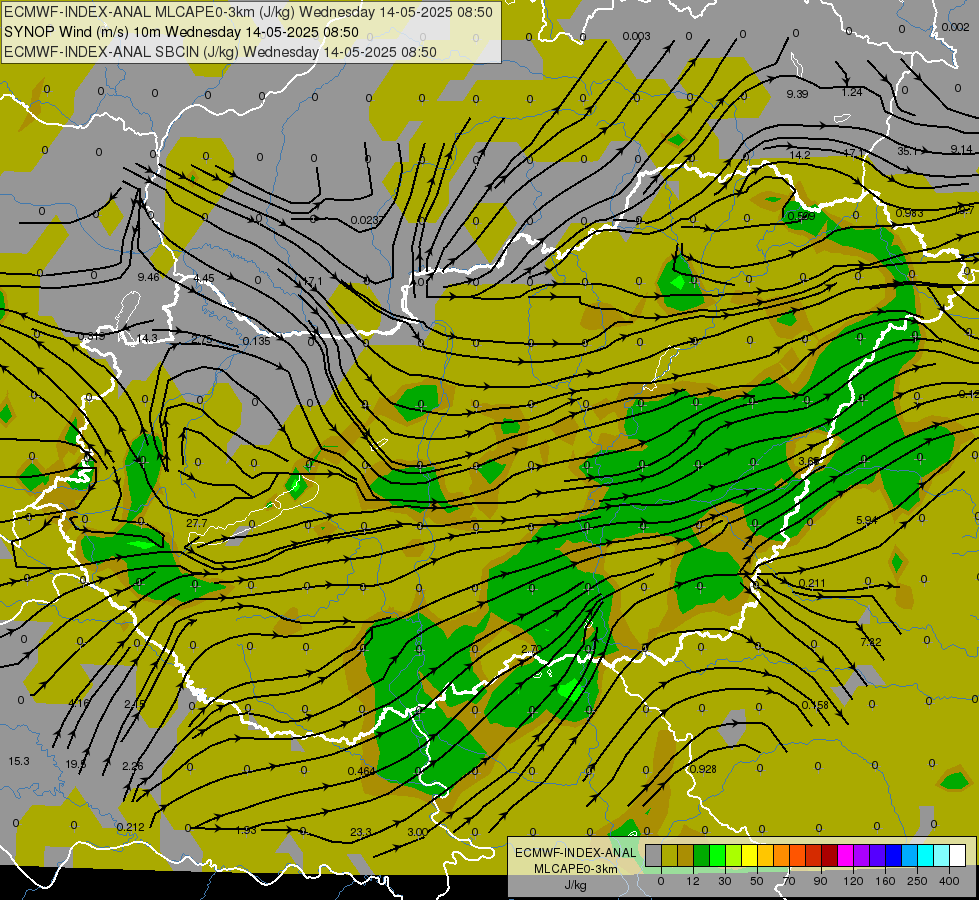This screenshot has height=900, width=979.
Task: Click the map value '0.211'
Action: (x=812, y=583)
